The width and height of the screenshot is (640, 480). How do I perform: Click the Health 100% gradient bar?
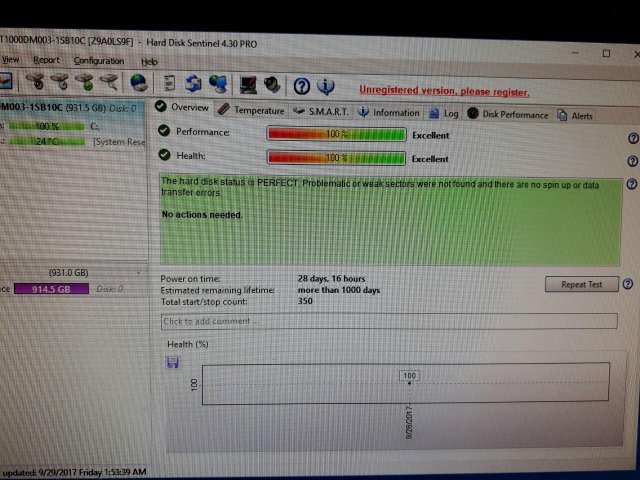tap(336, 158)
